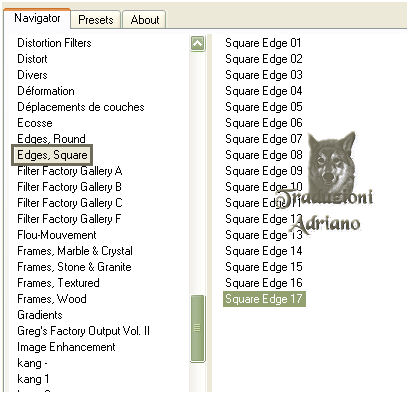Image resolution: width=409 pixels, height=394 pixels.
Task: Choose the Distortion Filters category
Action: [54, 43]
